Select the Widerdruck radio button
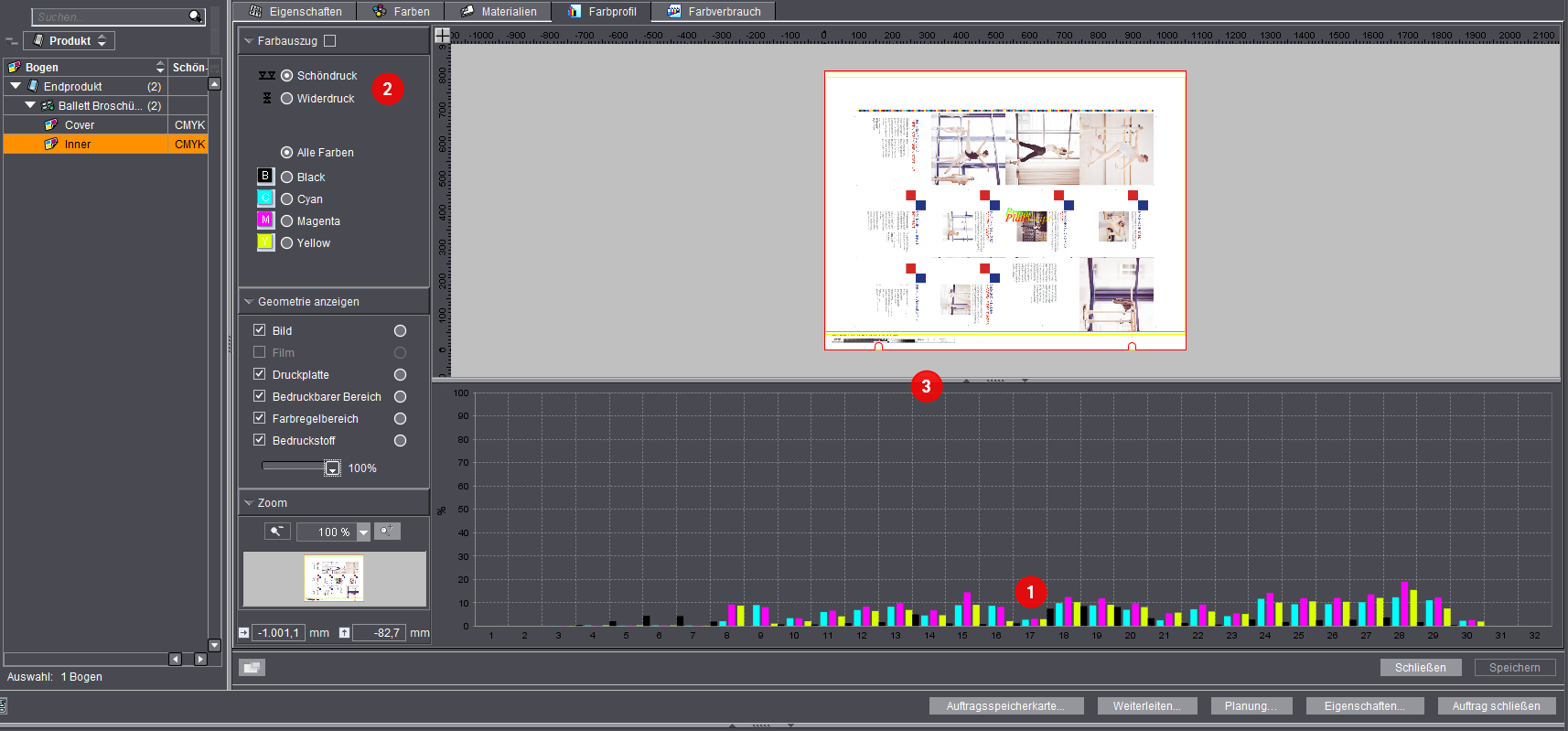 287,99
